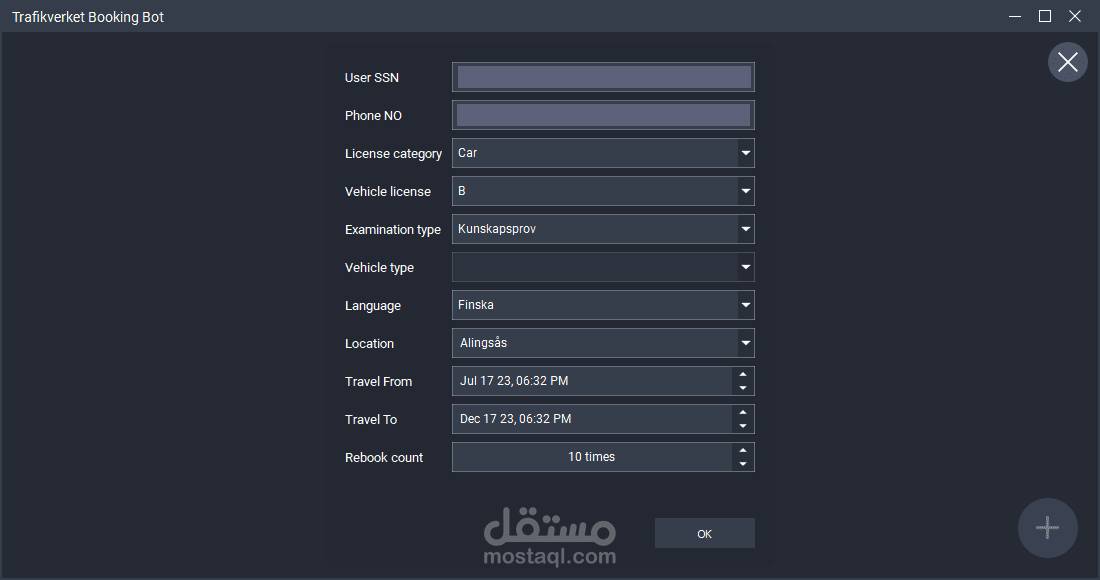
Task: Increase Rebook count with up arrow
Action: pos(743,450)
